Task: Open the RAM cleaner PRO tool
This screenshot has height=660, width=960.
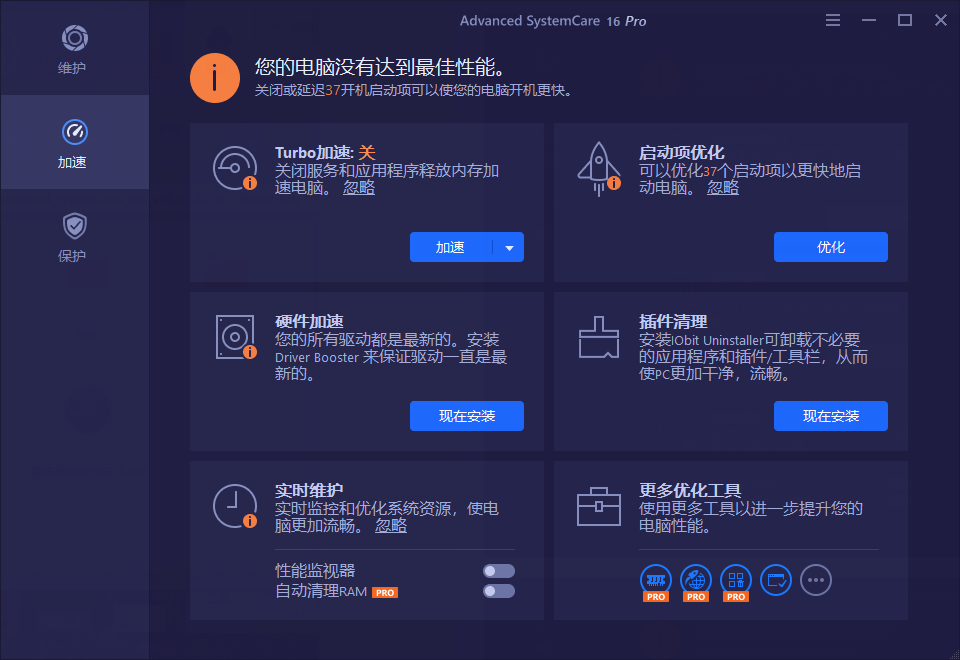Action: click(x=655, y=580)
